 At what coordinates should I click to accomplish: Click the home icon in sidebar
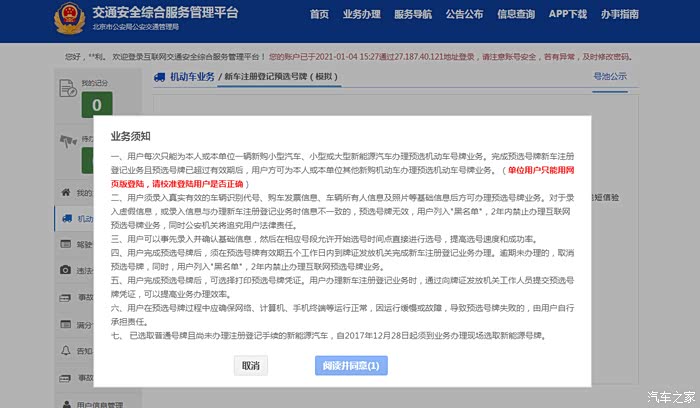click(67, 192)
